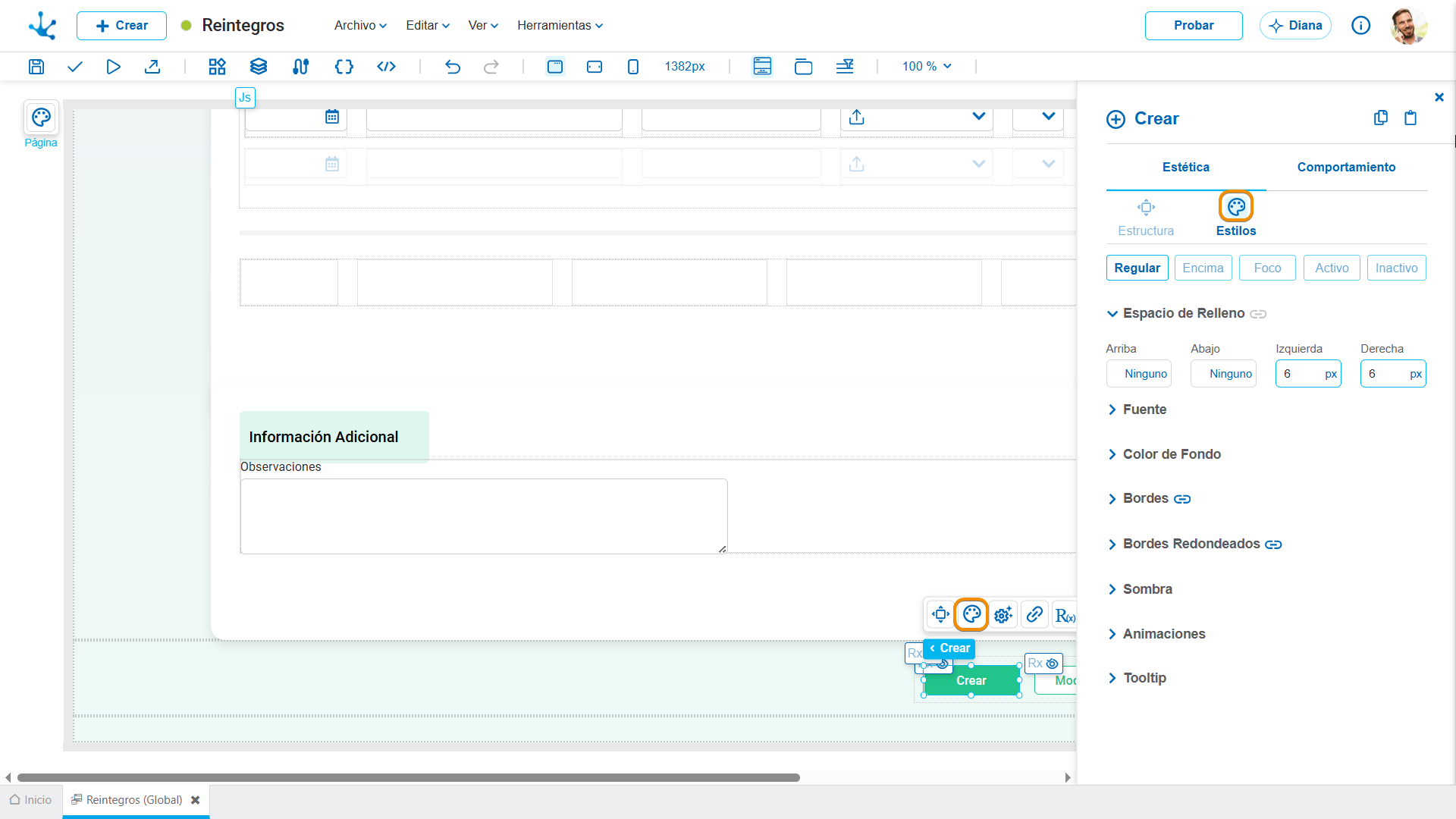Select the mobile device view icon
The height and width of the screenshot is (819, 1456).
(x=633, y=67)
